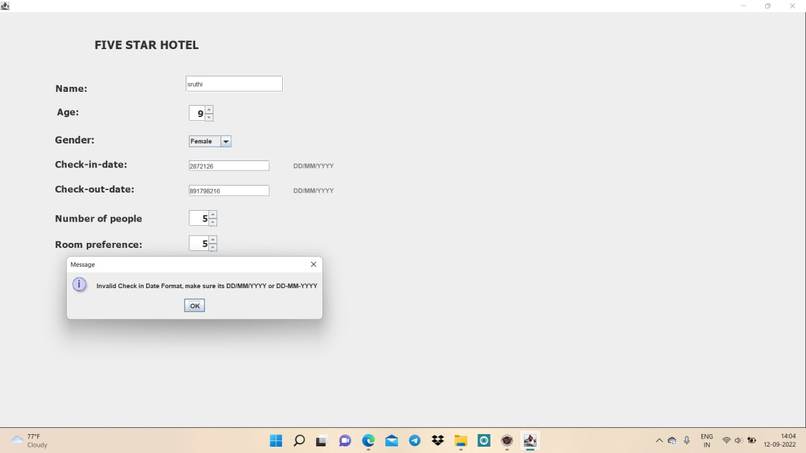The height and width of the screenshot is (453, 806).
Task: Click the Invalid Check in Date message text
Action: coord(207,285)
